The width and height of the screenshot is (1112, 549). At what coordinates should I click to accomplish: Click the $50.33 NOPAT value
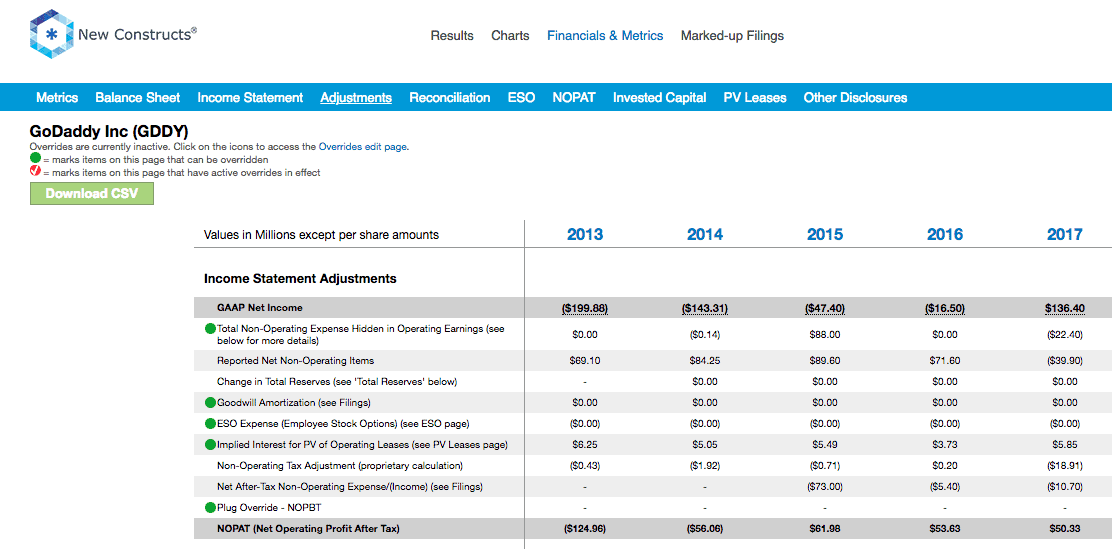(x=1064, y=528)
